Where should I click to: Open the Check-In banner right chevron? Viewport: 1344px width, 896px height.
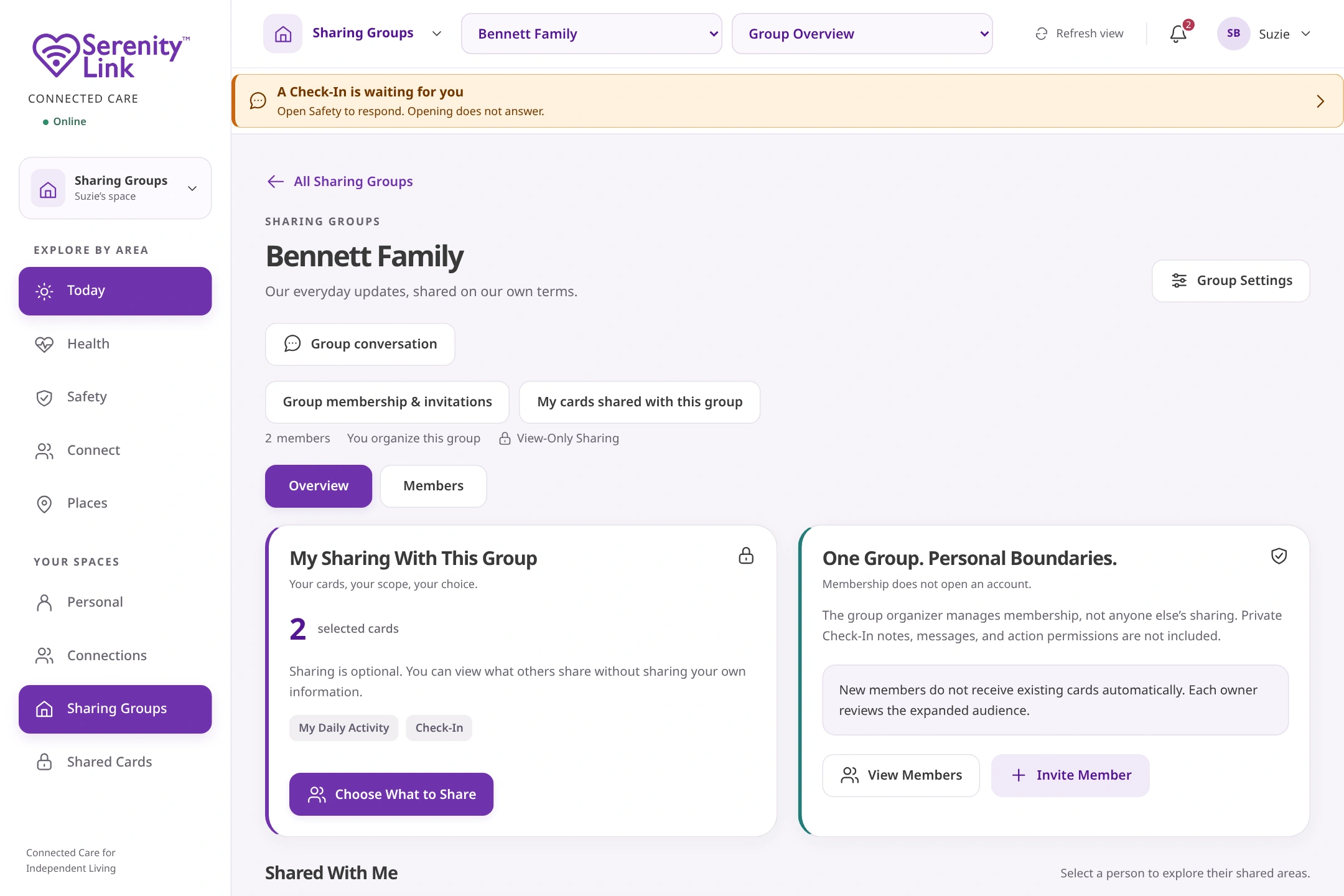pos(1320,101)
